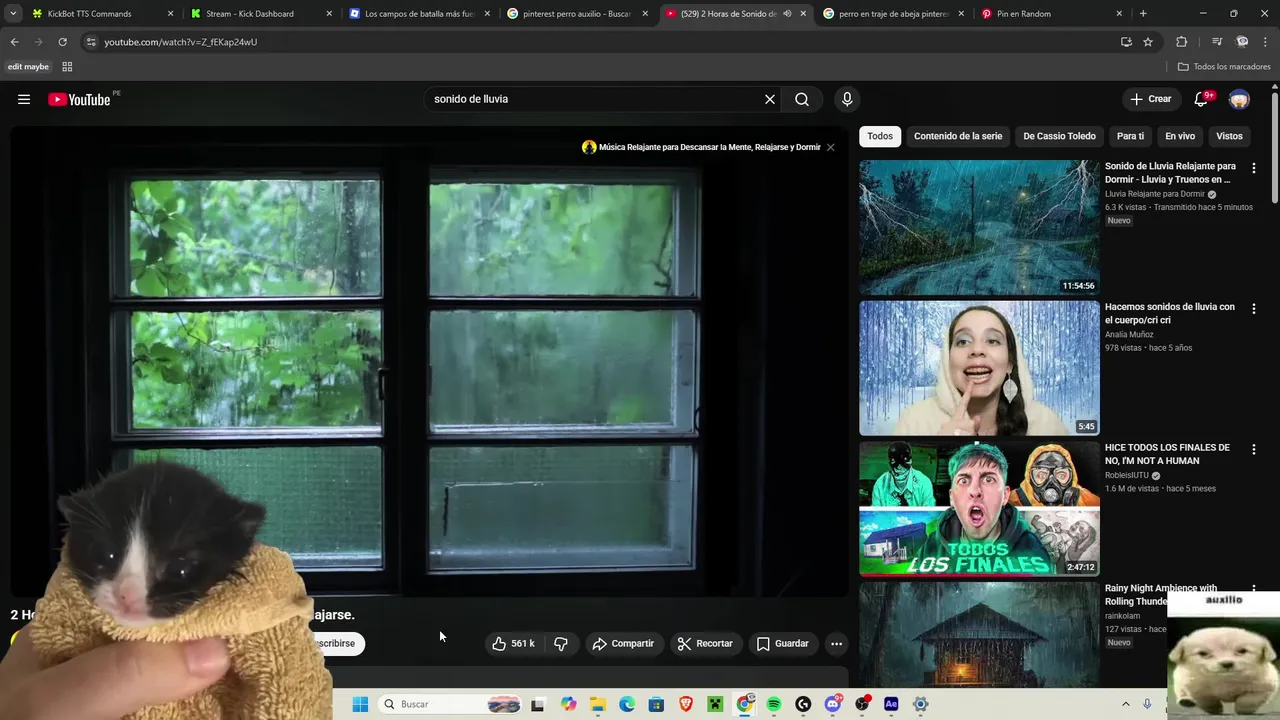1280x720 pixels.
Task: Open Logitech G Hub from the taskbar
Action: (x=803, y=704)
